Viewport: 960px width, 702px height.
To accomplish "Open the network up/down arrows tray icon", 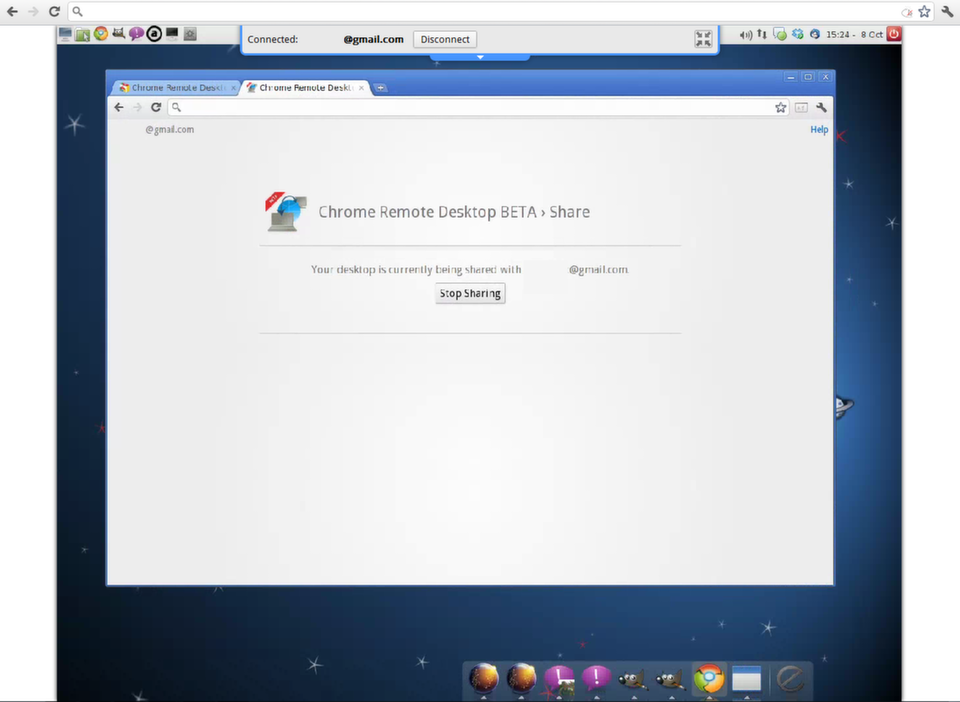I will click(762, 34).
